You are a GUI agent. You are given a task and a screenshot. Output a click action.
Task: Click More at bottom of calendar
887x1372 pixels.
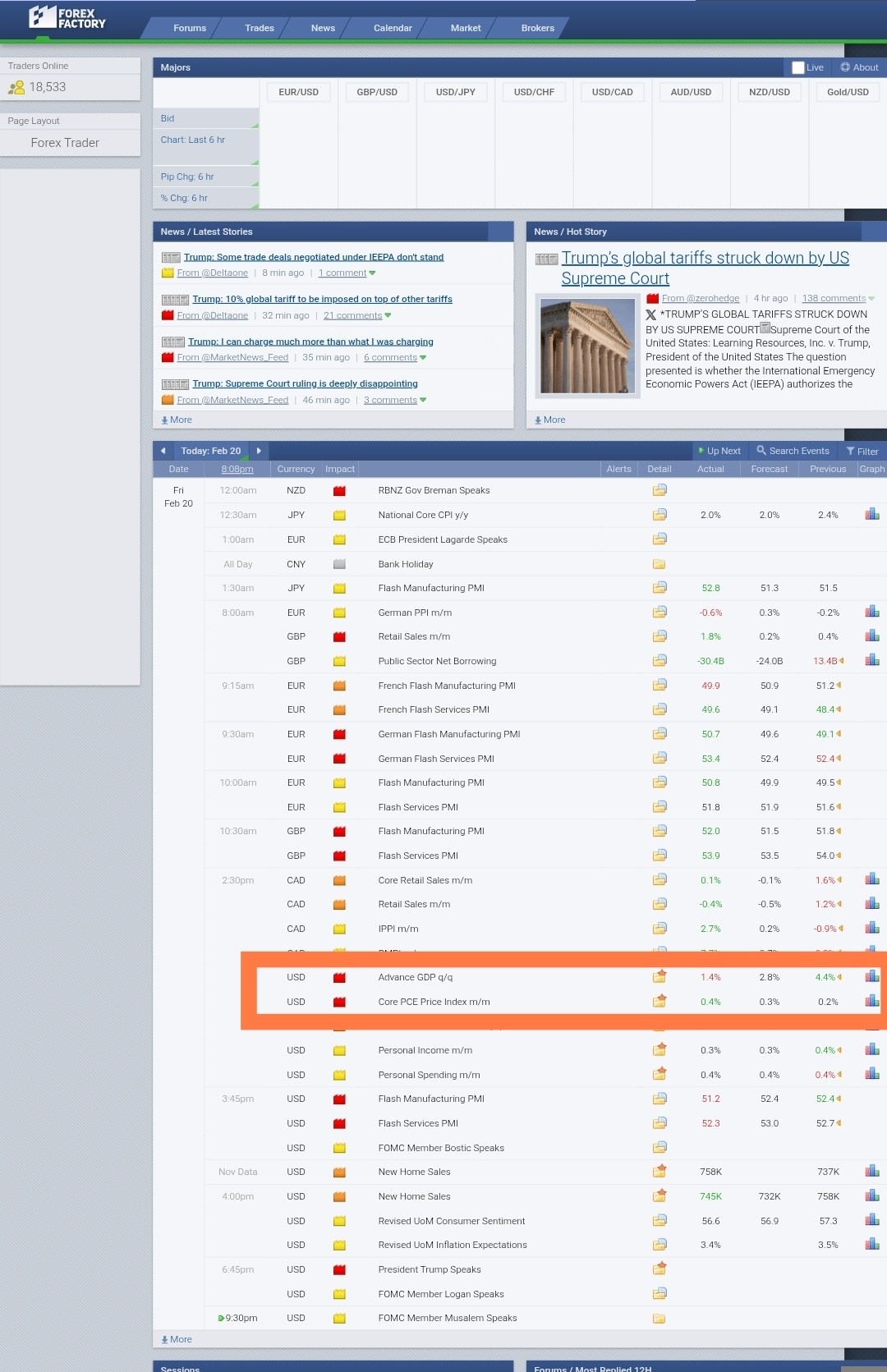point(177,1339)
